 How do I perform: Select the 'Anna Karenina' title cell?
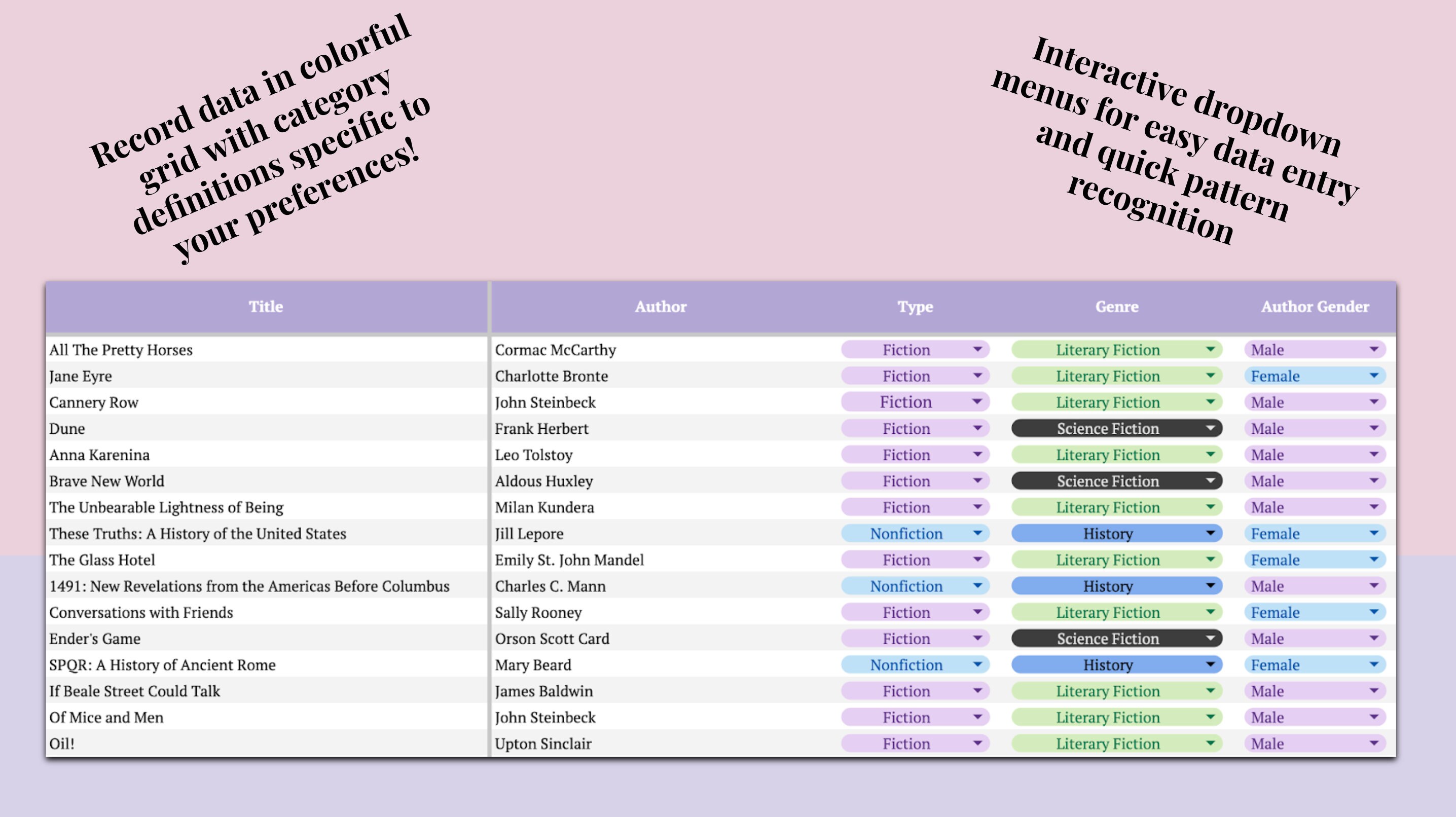pyautogui.click(x=266, y=454)
